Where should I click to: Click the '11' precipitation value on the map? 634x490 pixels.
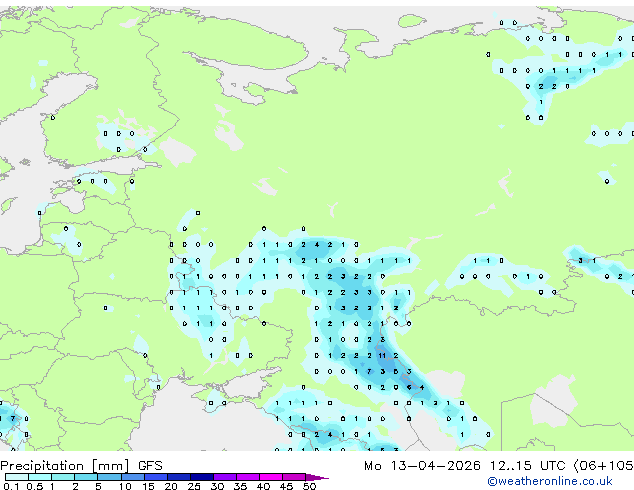382,356
